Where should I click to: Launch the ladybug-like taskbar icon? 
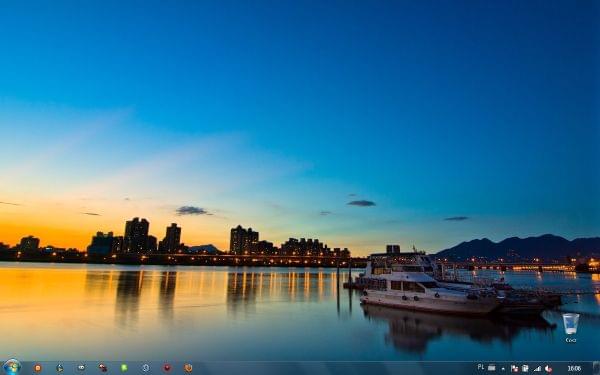103,368
